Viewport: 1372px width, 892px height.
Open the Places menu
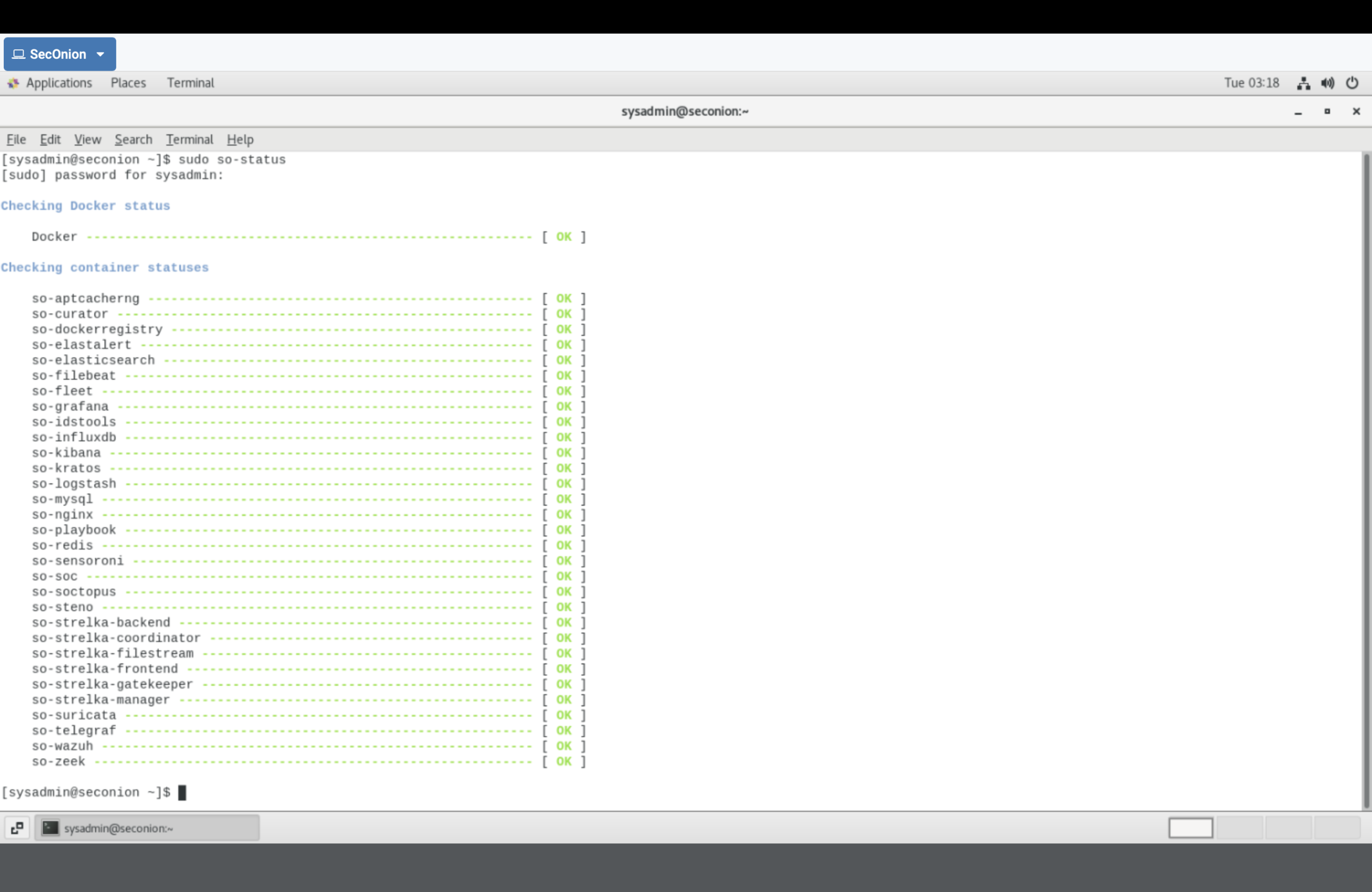coord(128,83)
